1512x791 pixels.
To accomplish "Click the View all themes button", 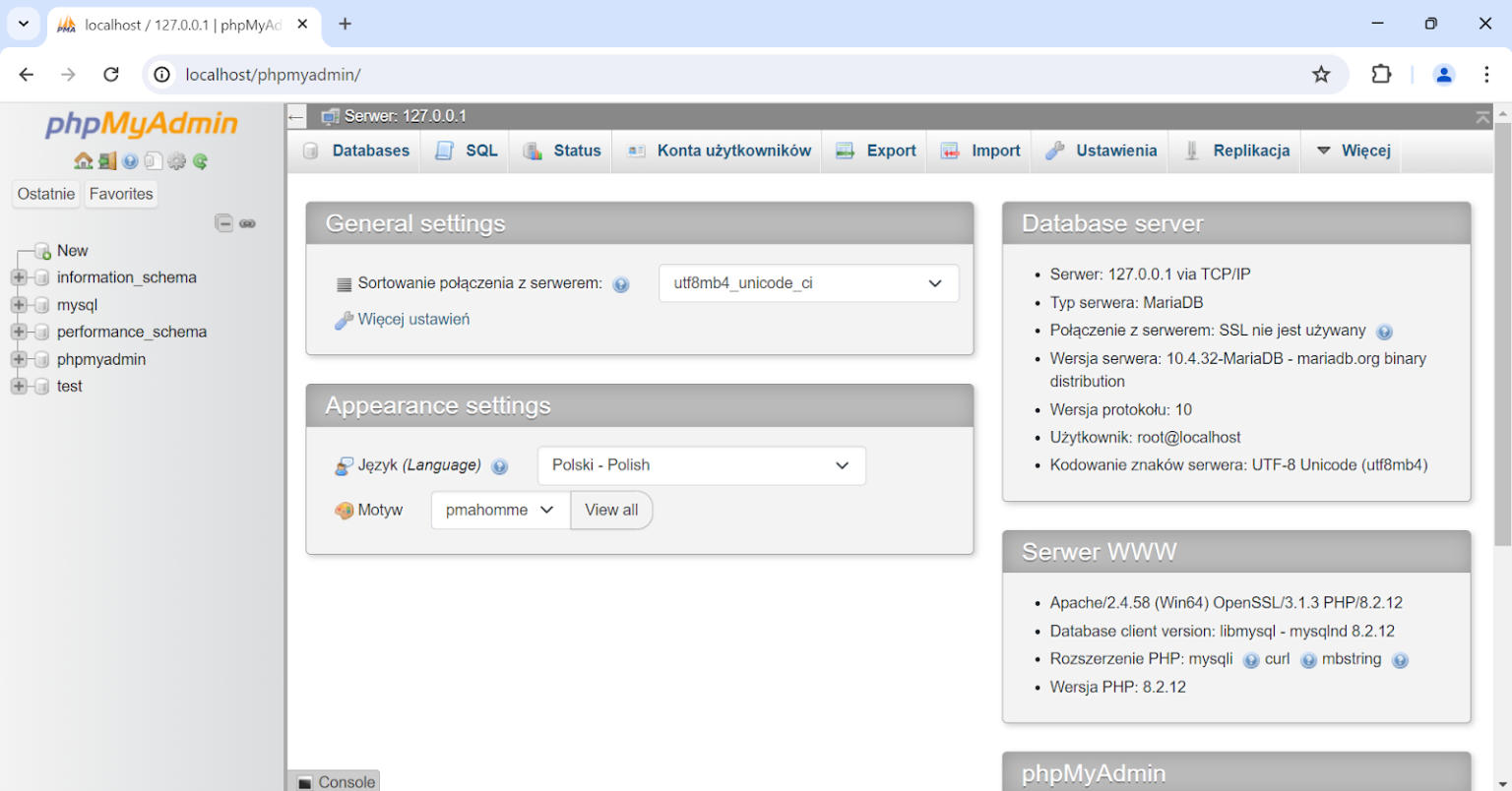I will pos(611,510).
